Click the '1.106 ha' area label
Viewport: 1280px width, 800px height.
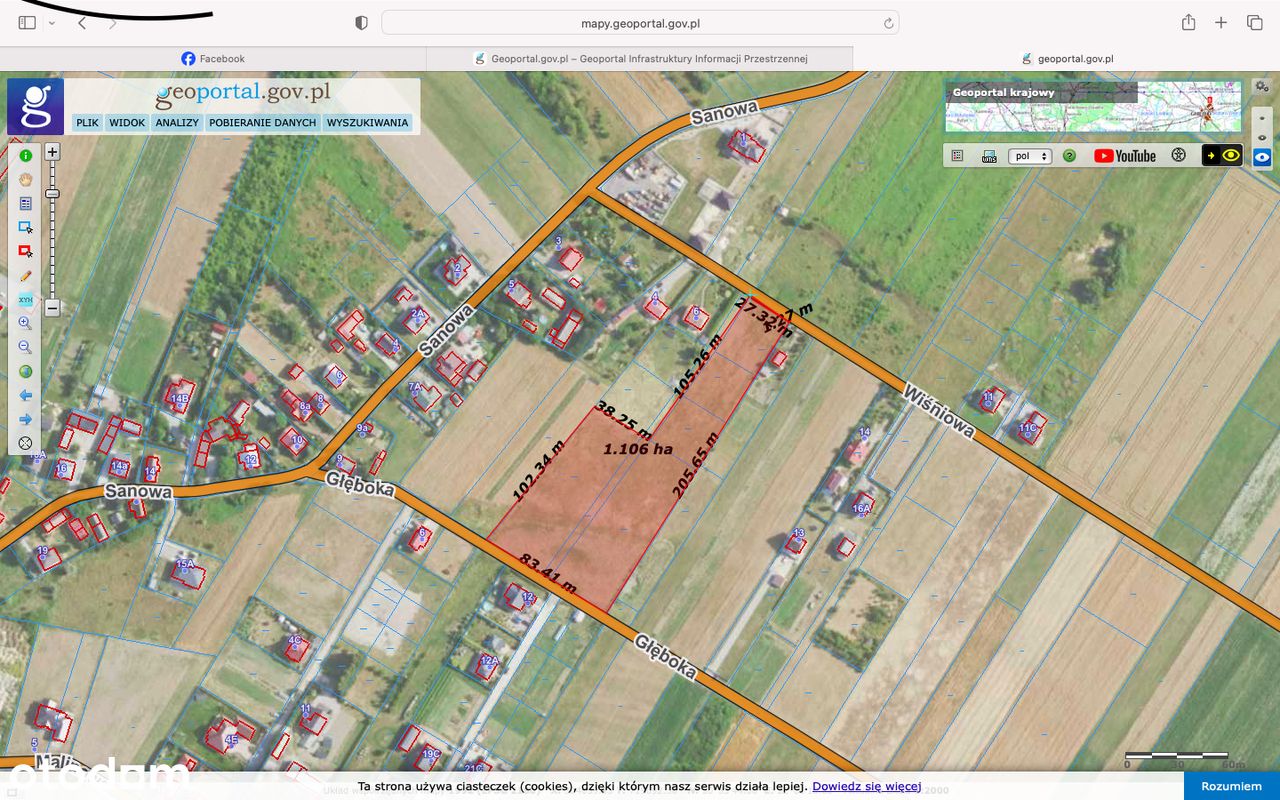coord(638,449)
